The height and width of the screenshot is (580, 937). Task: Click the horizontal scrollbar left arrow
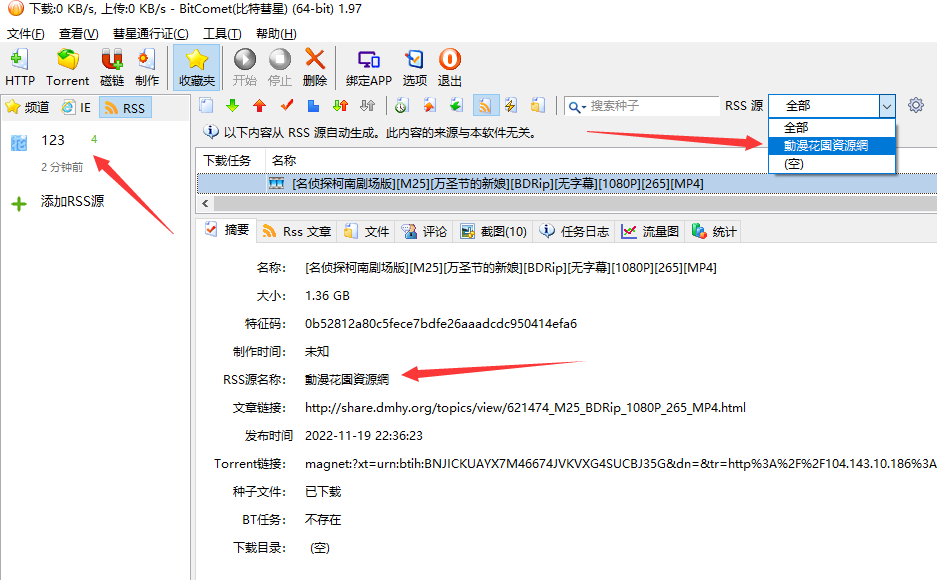click(x=205, y=203)
